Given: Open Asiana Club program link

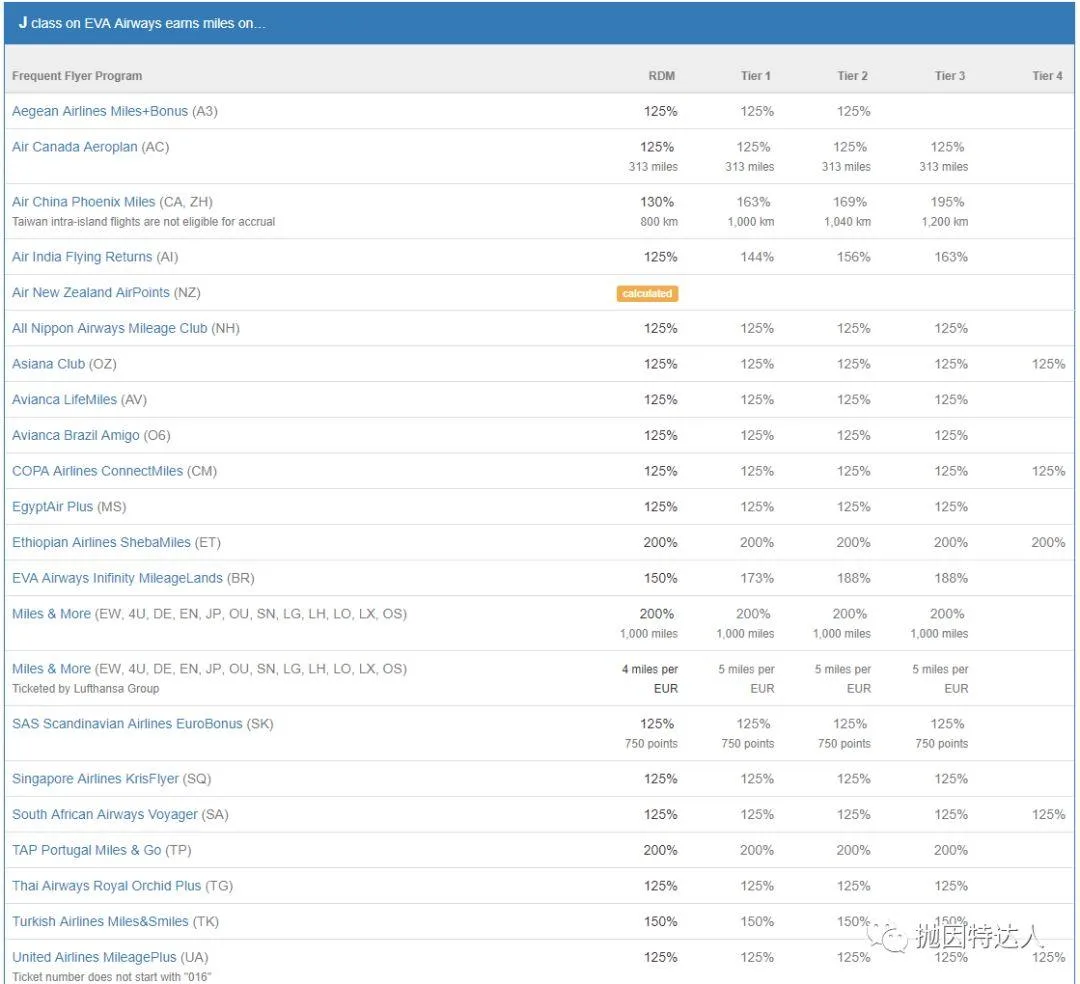Looking at the screenshot, I should pyautogui.click(x=48, y=364).
